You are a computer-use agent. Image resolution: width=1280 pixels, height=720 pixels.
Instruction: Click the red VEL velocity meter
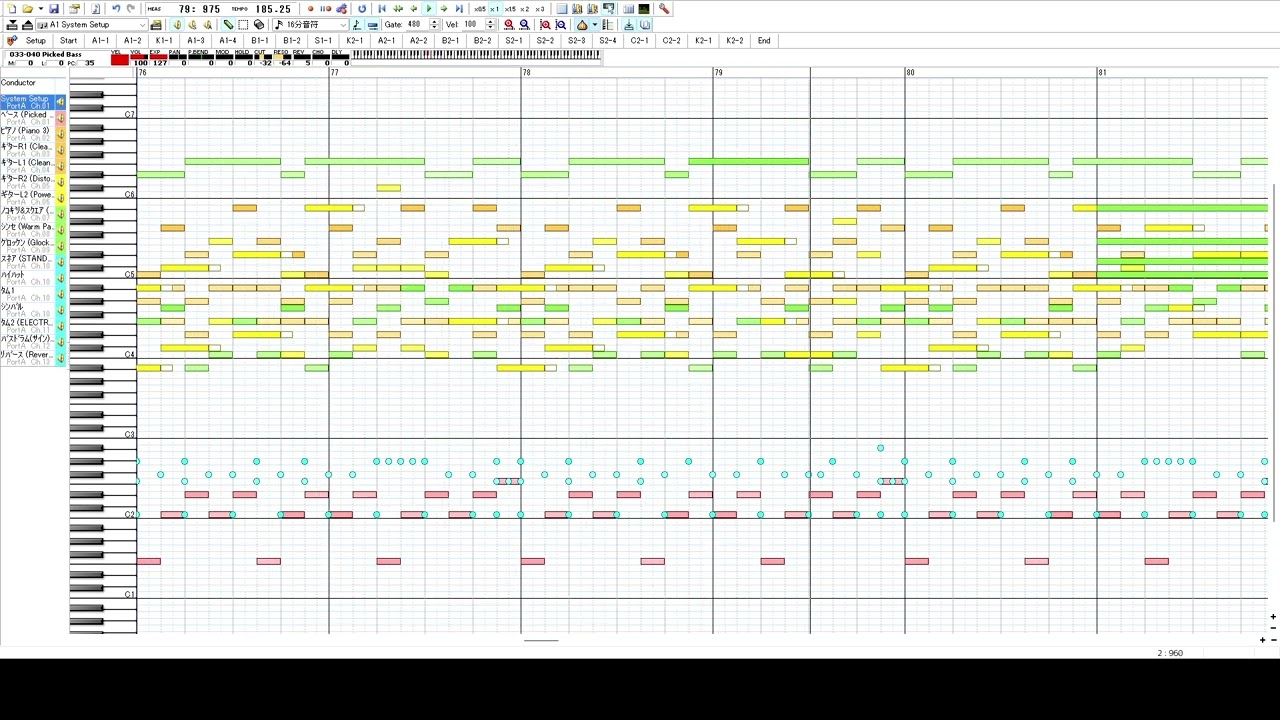(119, 60)
